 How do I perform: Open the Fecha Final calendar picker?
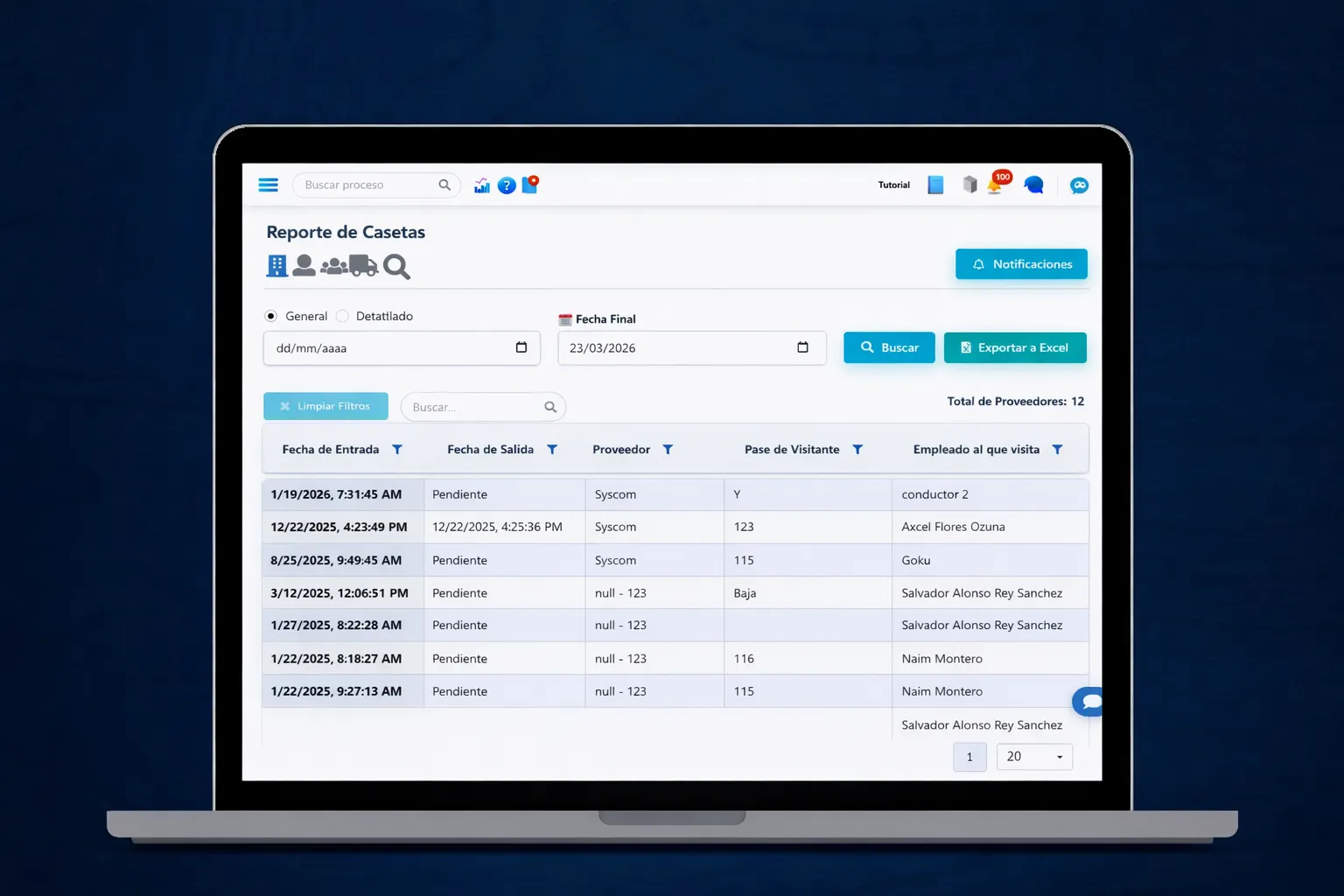(802, 347)
